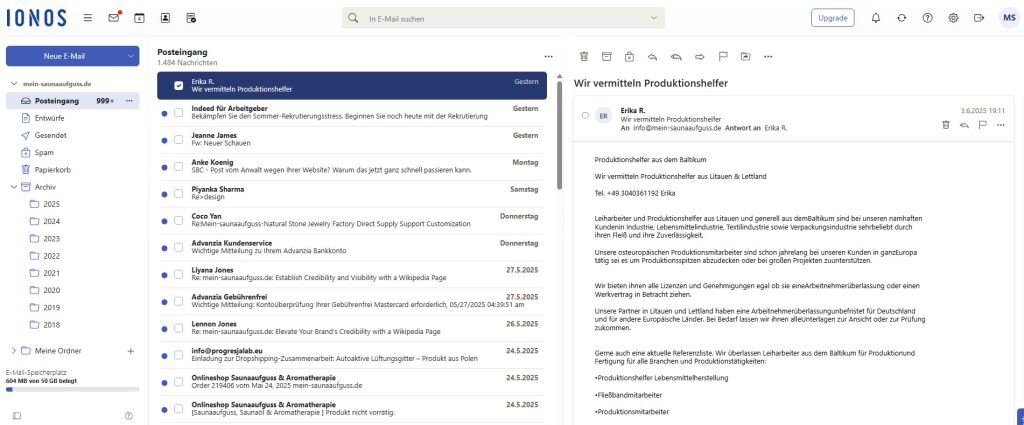Screen dimensions: 1024x425
Task: Open more options dots in email header
Action: 1000,125
